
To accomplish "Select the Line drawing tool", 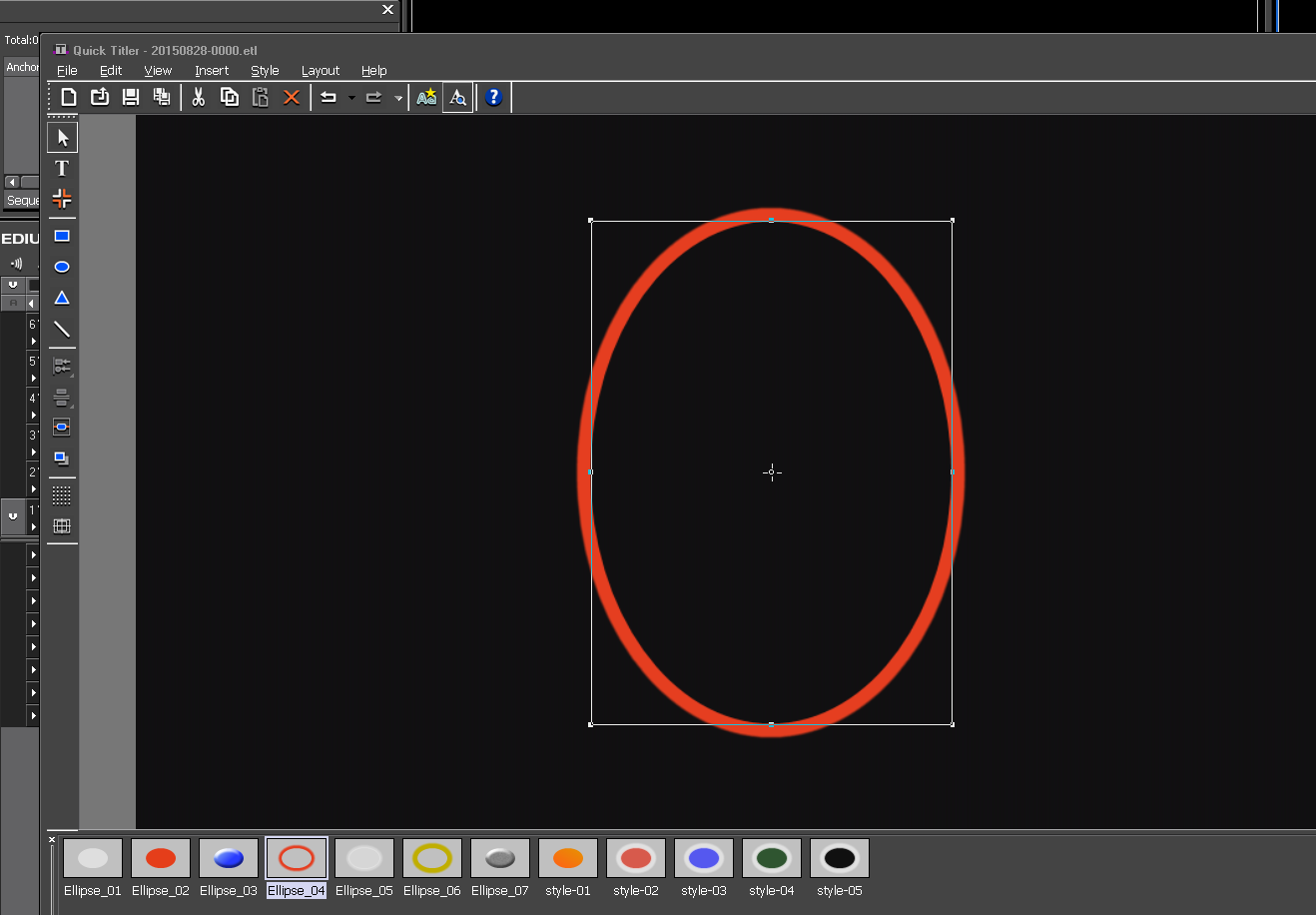I will pos(62,329).
